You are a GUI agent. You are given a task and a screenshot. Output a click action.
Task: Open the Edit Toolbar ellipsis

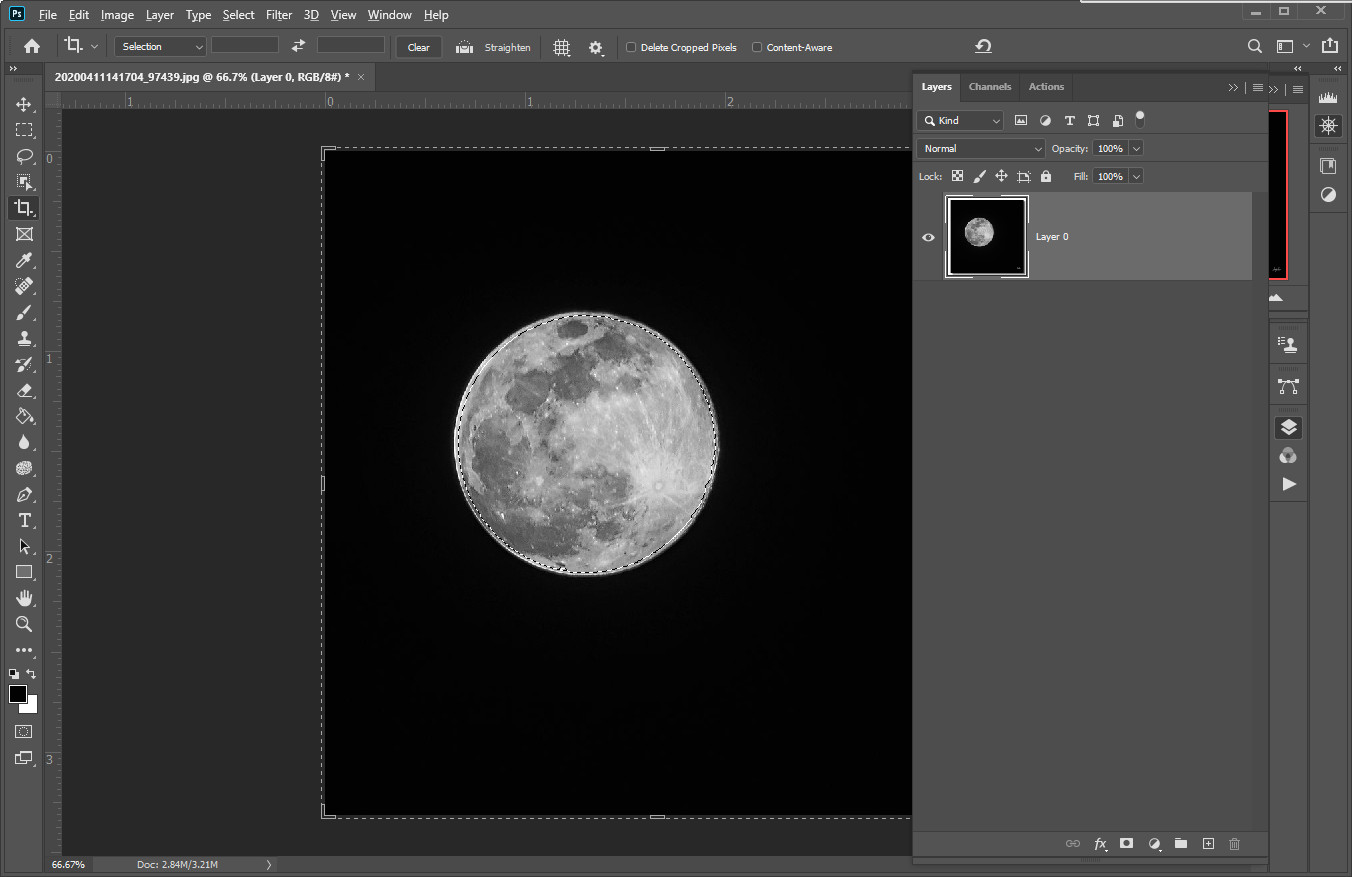click(x=24, y=650)
